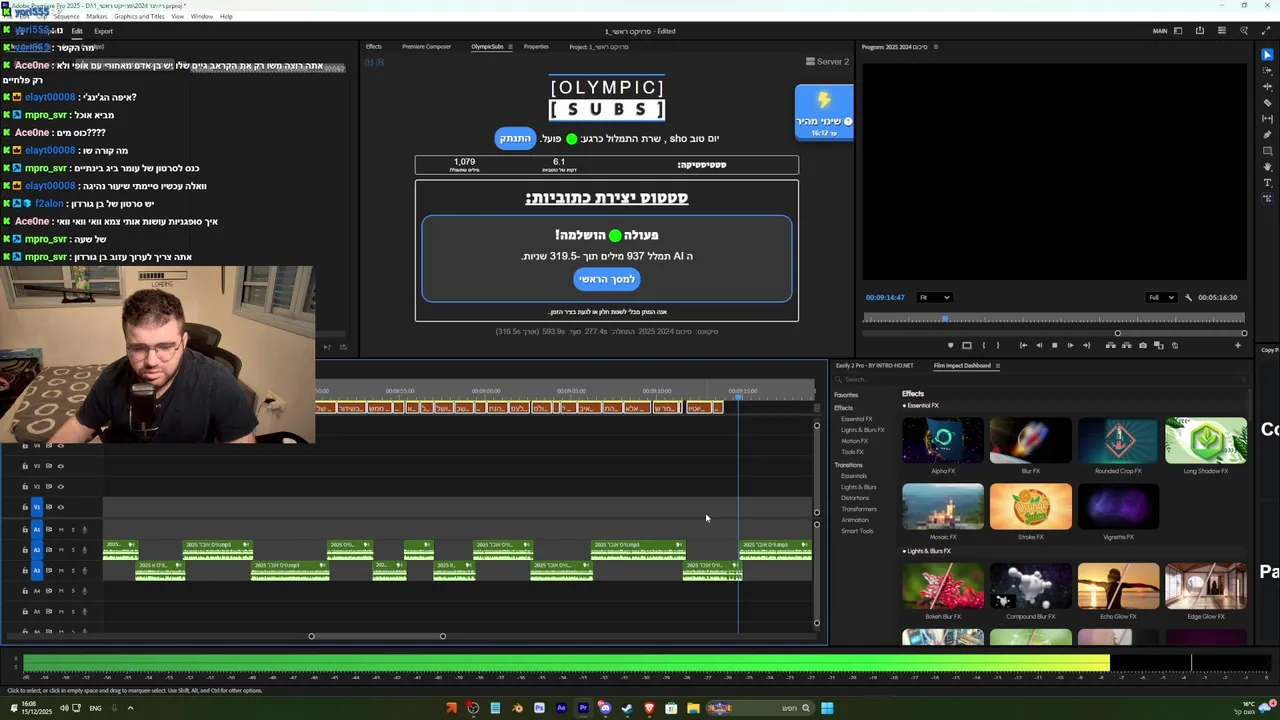Switch to the Effects panel tab

(373, 47)
